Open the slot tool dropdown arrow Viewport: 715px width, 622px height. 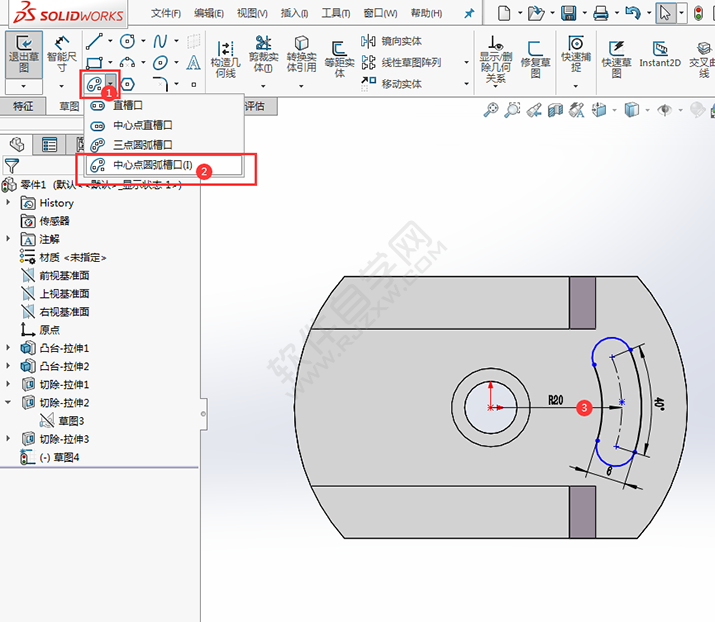pos(110,84)
